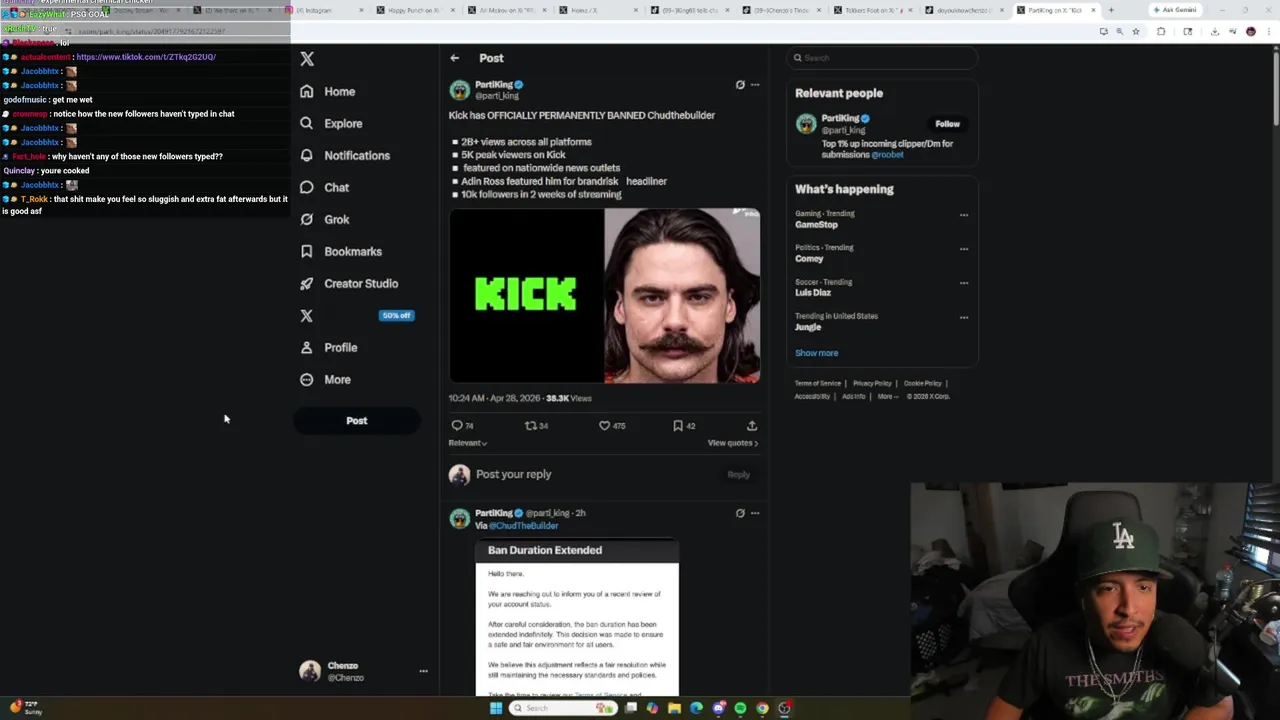1280x720 pixels.
Task: Open options for Jungle trend
Action: (964, 318)
